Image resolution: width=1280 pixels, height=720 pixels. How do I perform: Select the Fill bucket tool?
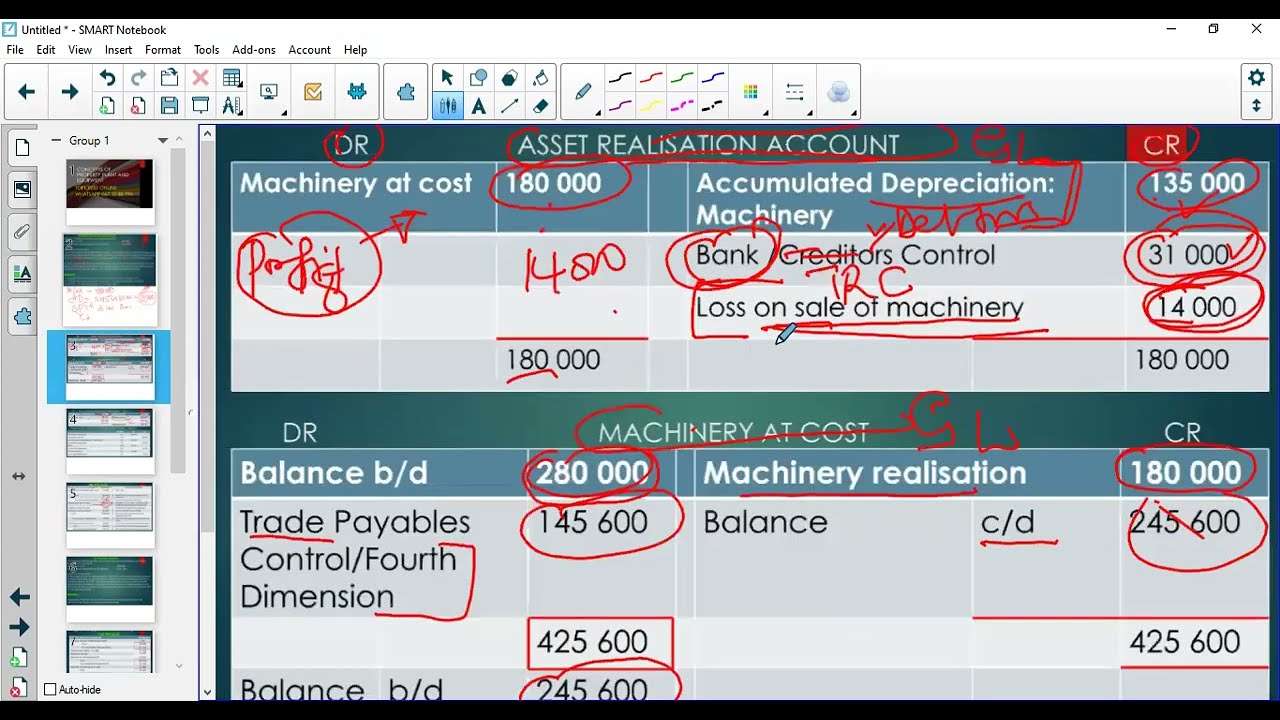click(x=540, y=78)
